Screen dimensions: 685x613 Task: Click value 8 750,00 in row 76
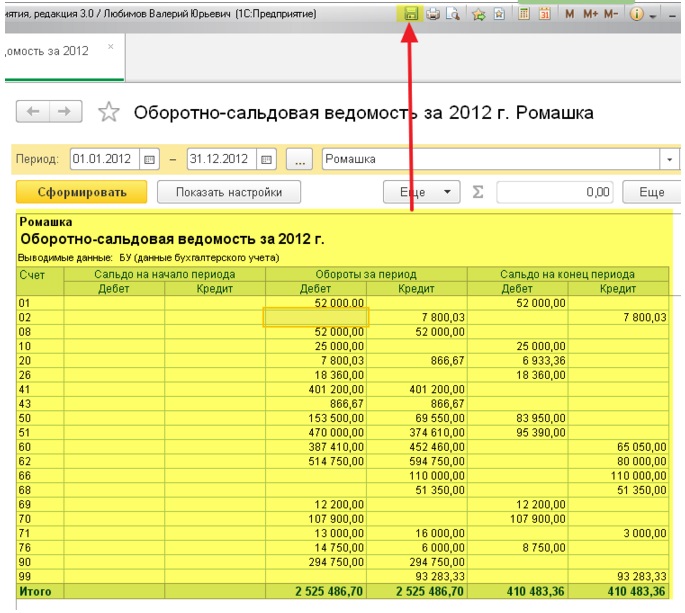point(543,548)
